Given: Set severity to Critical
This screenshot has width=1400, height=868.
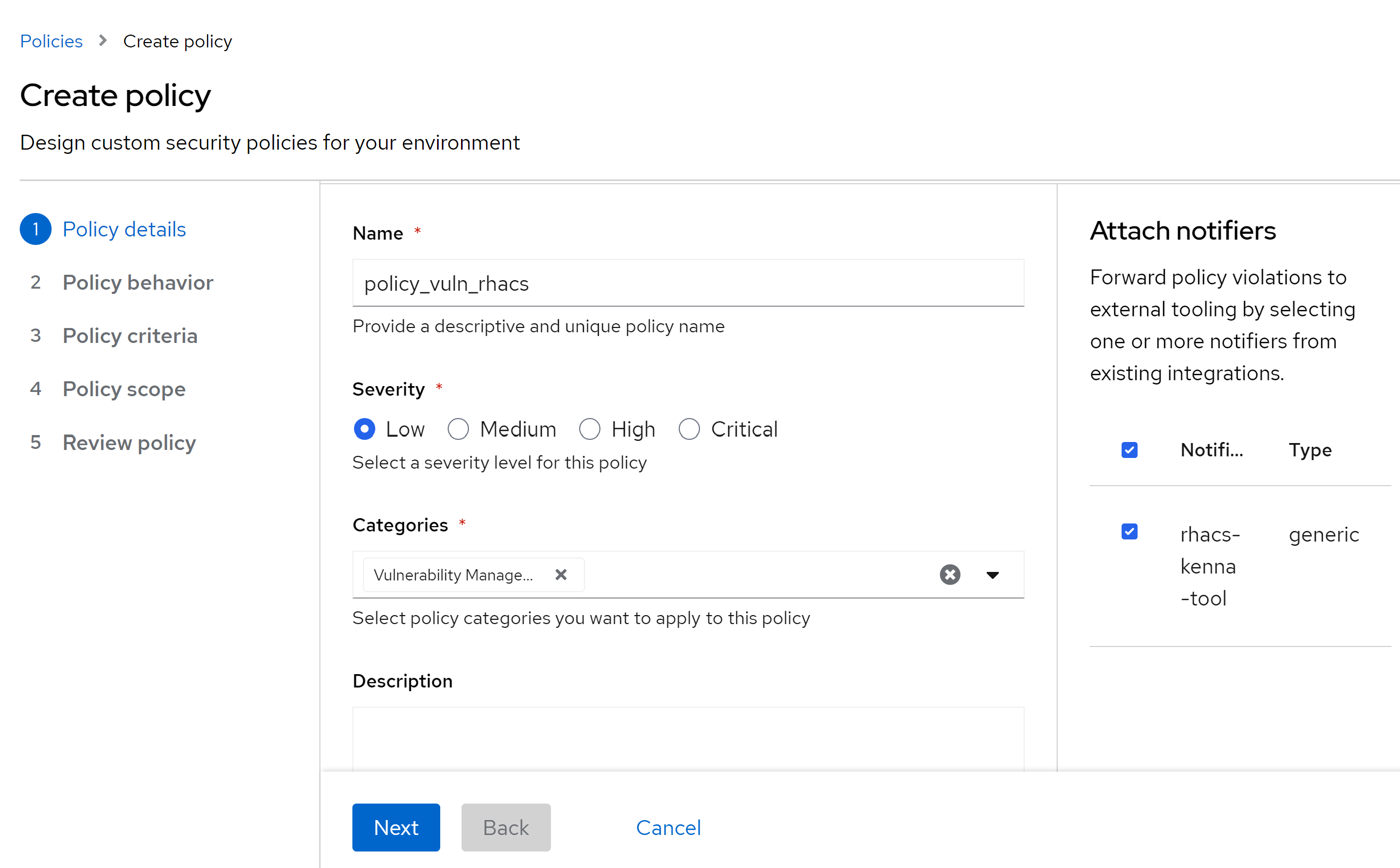Looking at the screenshot, I should tap(688, 429).
